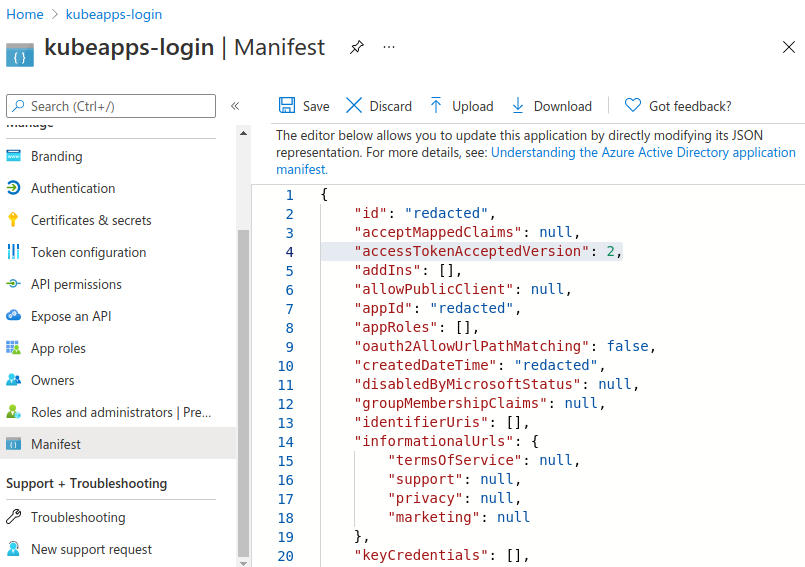Click the New support request icon
Viewport: 805px width, 567px height.
coord(14,549)
